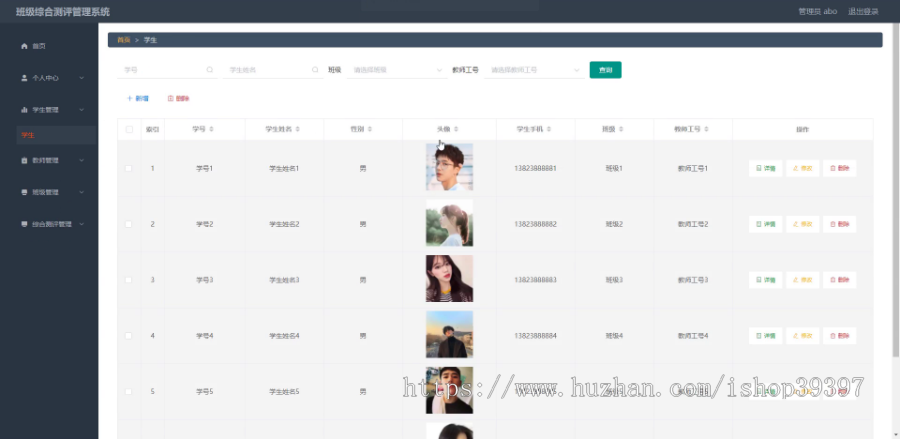Image resolution: width=900 pixels, height=439 pixels.
Task: Click the avatar photo of 学生姓名2
Action: pyautogui.click(x=449, y=223)
